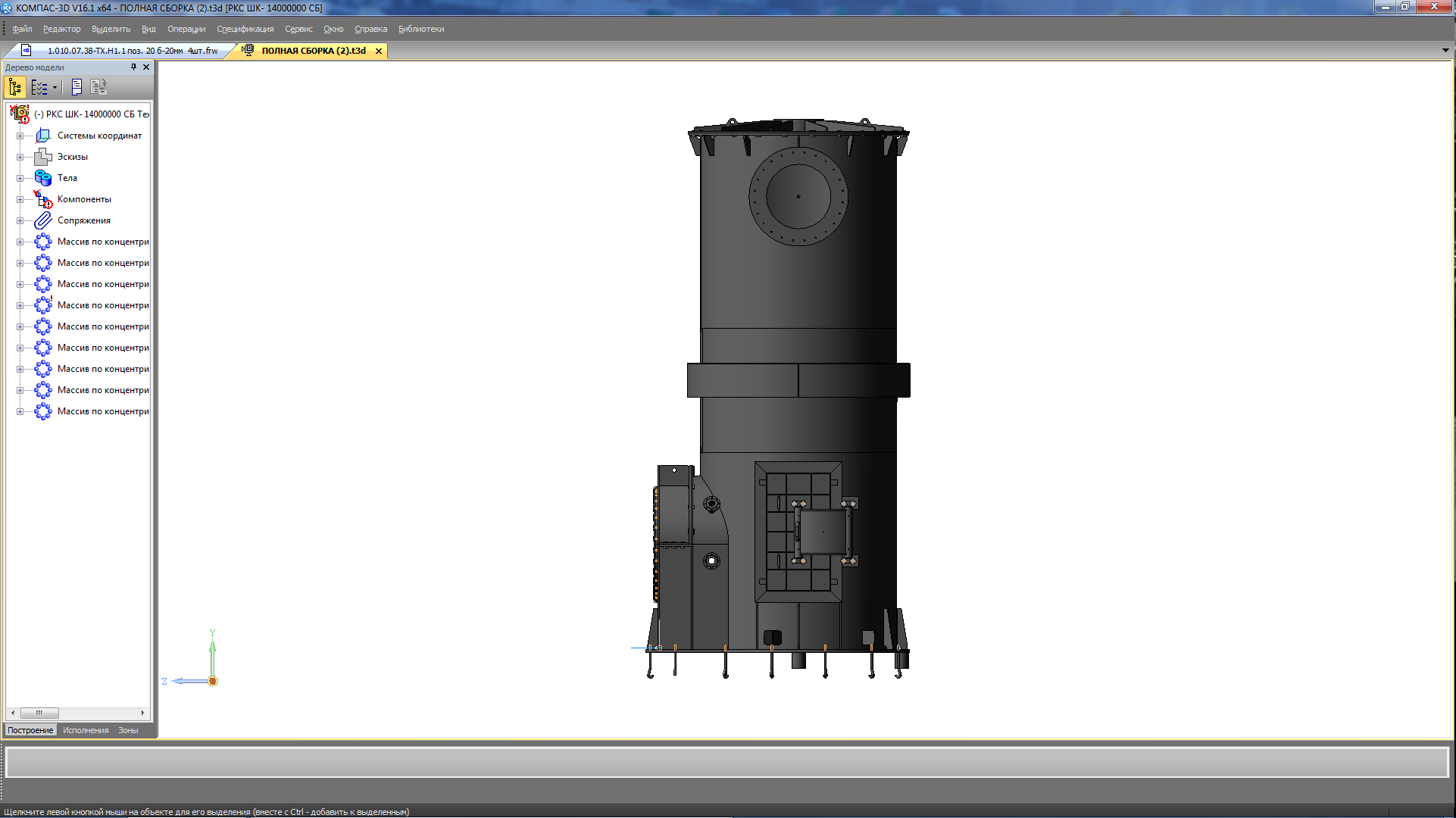
Task: Click the Системы координат cube icon
Action: pyautogui.click(x=43, y=136)
